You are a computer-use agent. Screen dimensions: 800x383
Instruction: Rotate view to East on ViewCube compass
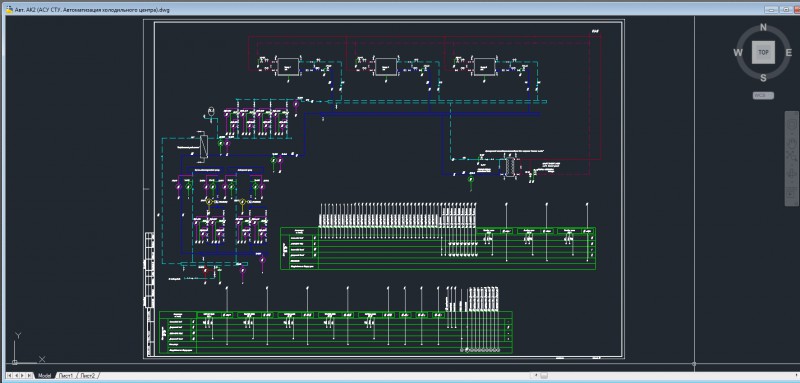789,53
